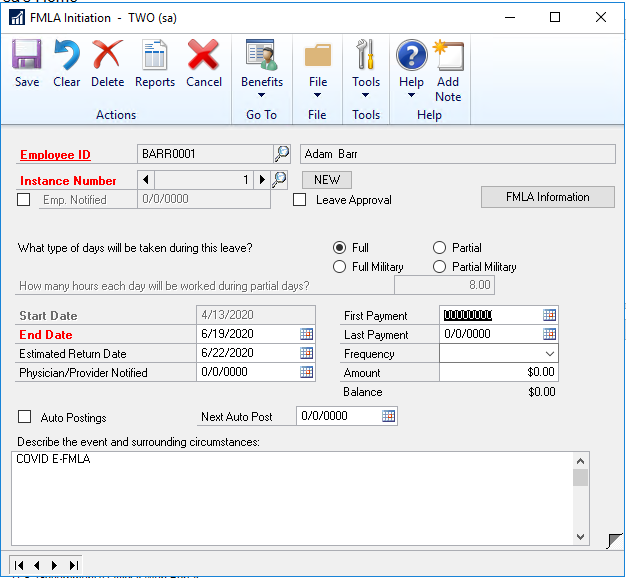Click the event description text area
The image size is (626, 578).
pos(292,498)
